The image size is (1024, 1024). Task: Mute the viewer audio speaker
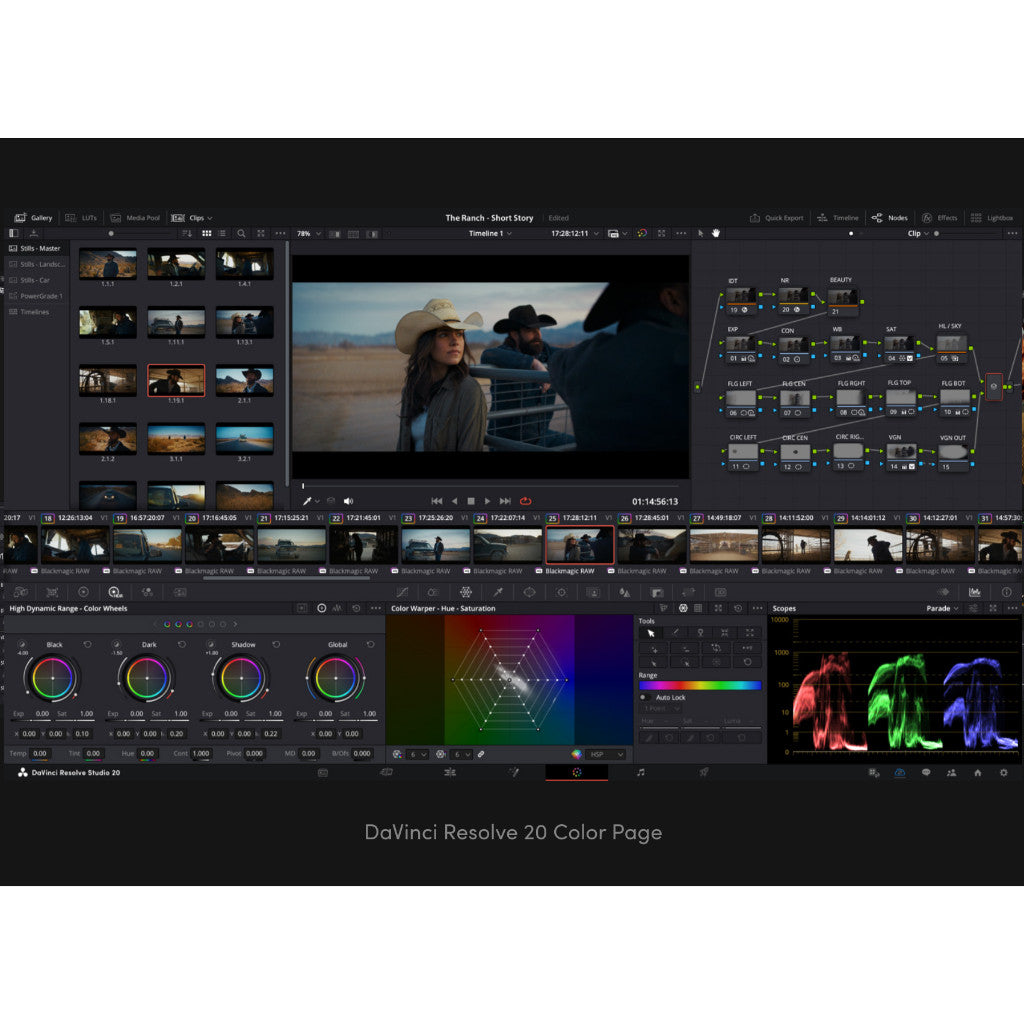pyautogui.click(x=348, y=501)
